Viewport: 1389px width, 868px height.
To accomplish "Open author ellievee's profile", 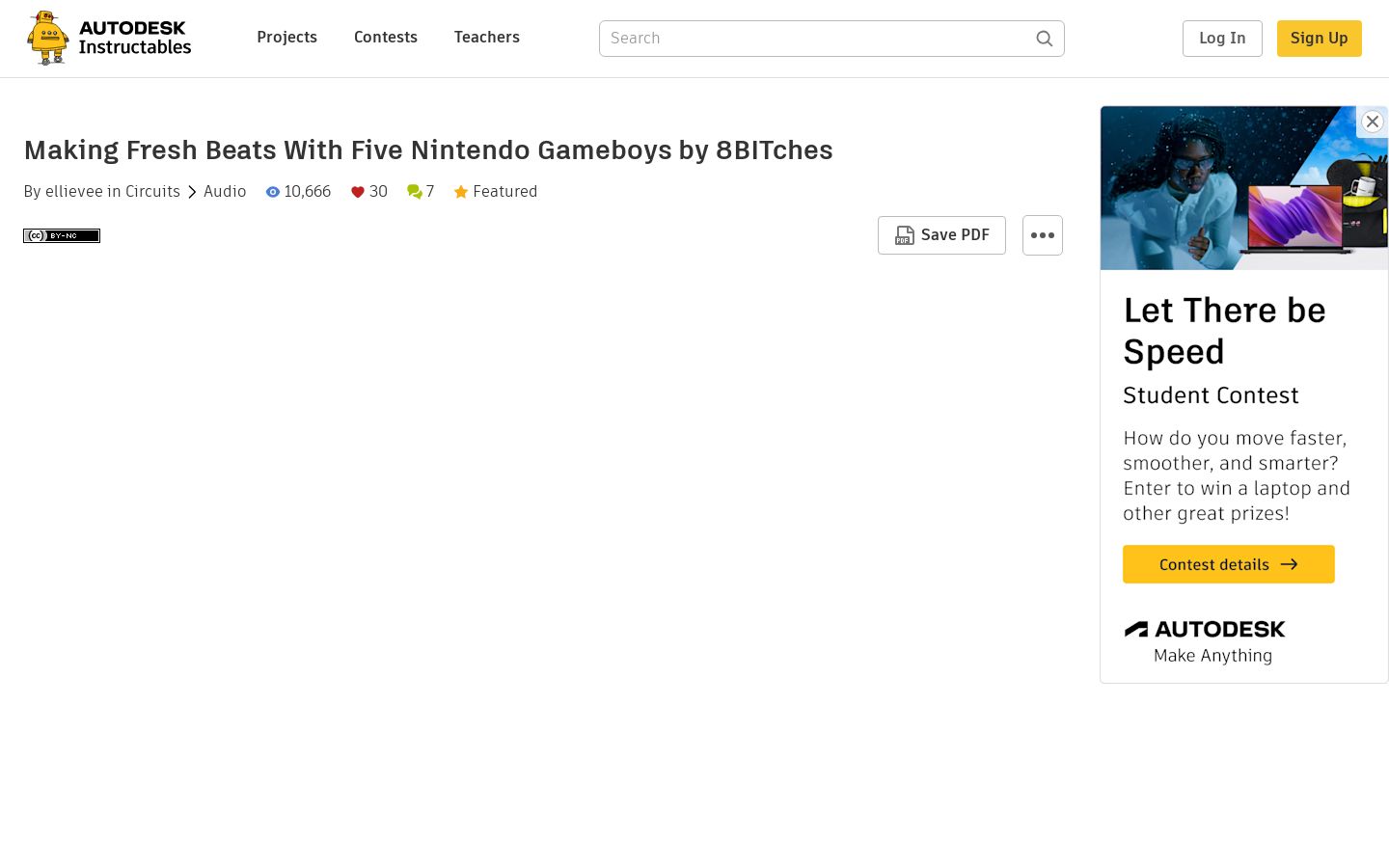I will pyautogui.click(x=74, y=192).
